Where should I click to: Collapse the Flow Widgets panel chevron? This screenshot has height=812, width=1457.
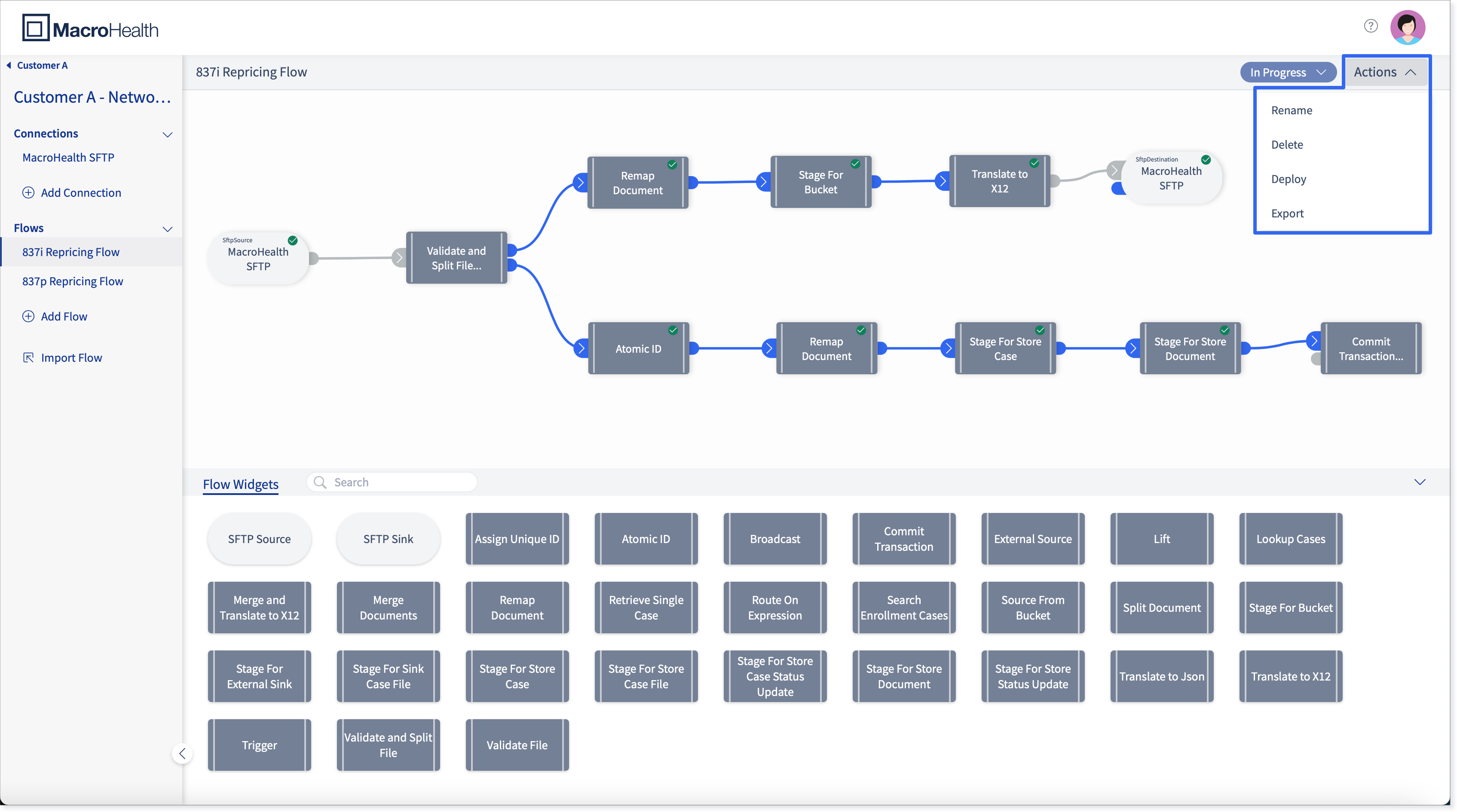1420,482
